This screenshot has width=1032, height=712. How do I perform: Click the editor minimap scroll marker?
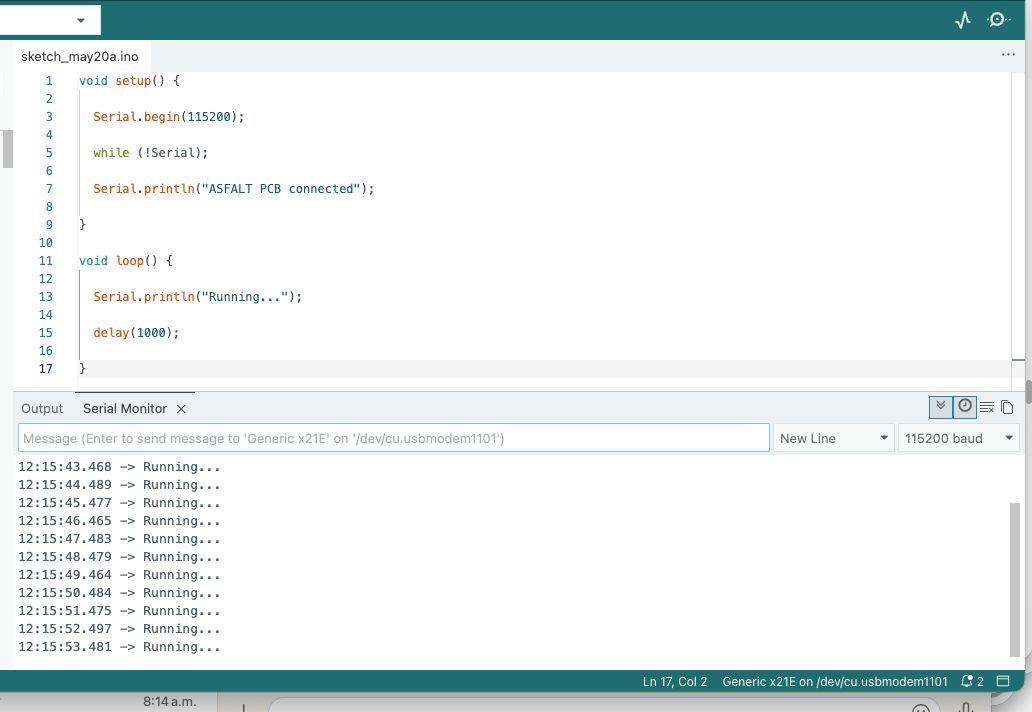click(1018, 360)
